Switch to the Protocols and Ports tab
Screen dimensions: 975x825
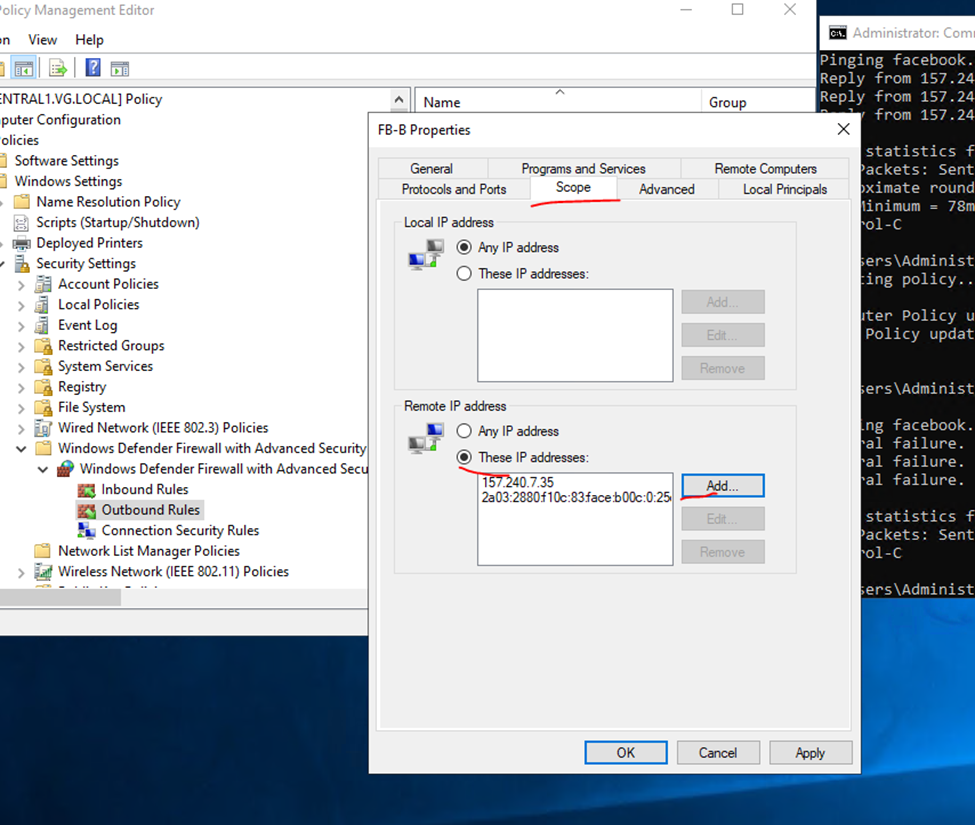pyautogui.click(x=453, y=189)
